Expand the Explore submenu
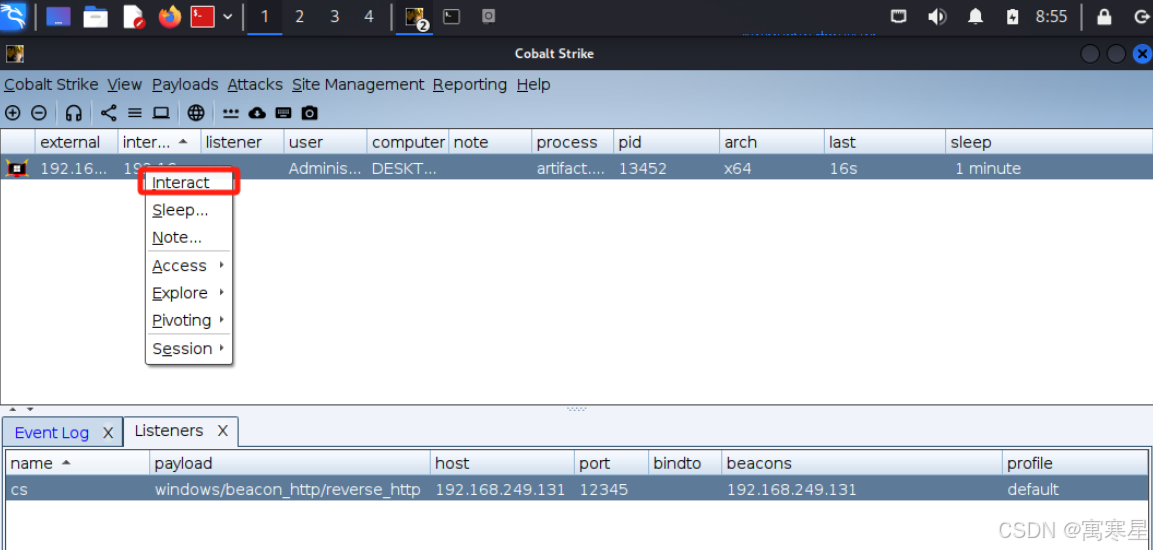Screen dimensions: 1153x550 pos(189,293)
